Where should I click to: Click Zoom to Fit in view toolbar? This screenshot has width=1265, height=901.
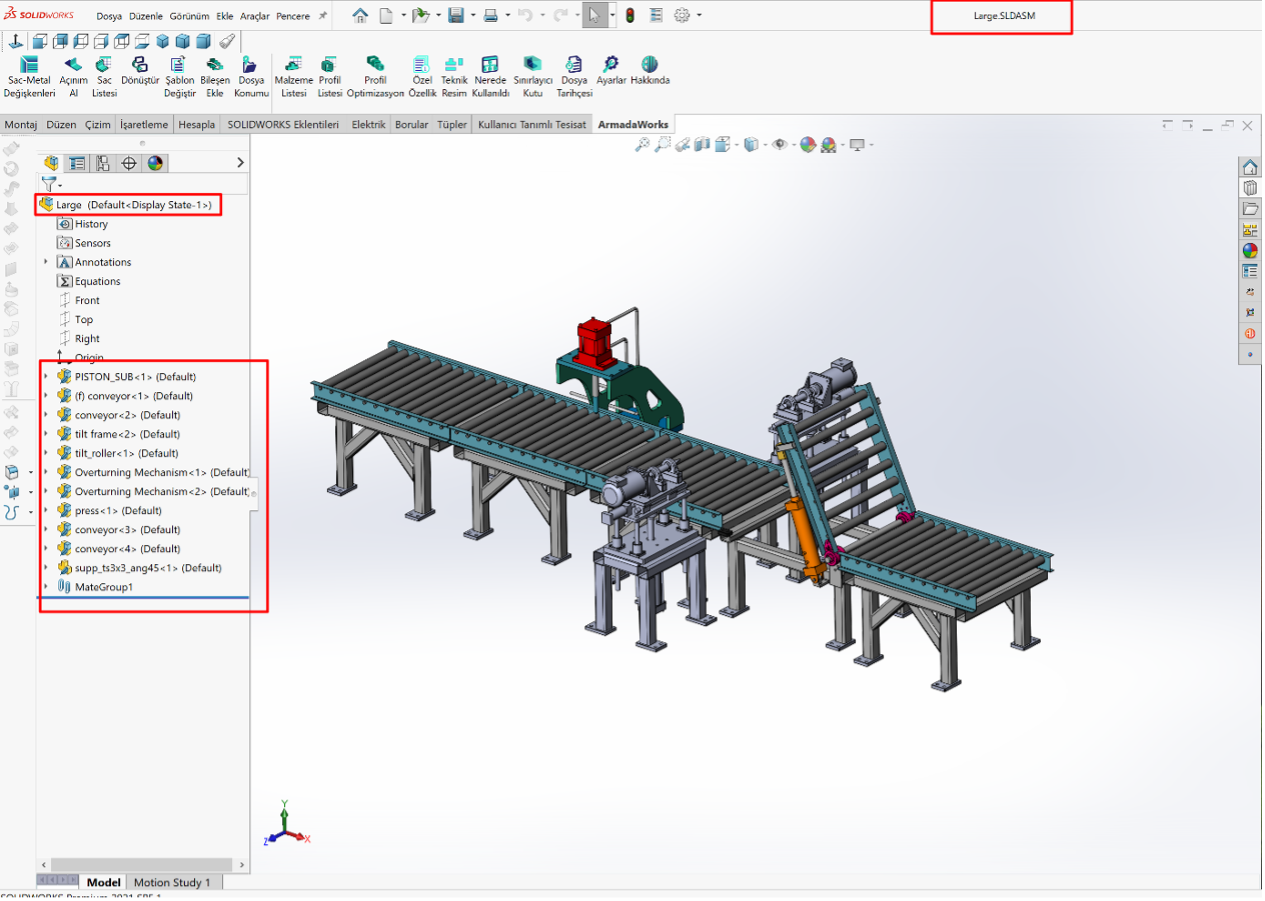[643, 145]
